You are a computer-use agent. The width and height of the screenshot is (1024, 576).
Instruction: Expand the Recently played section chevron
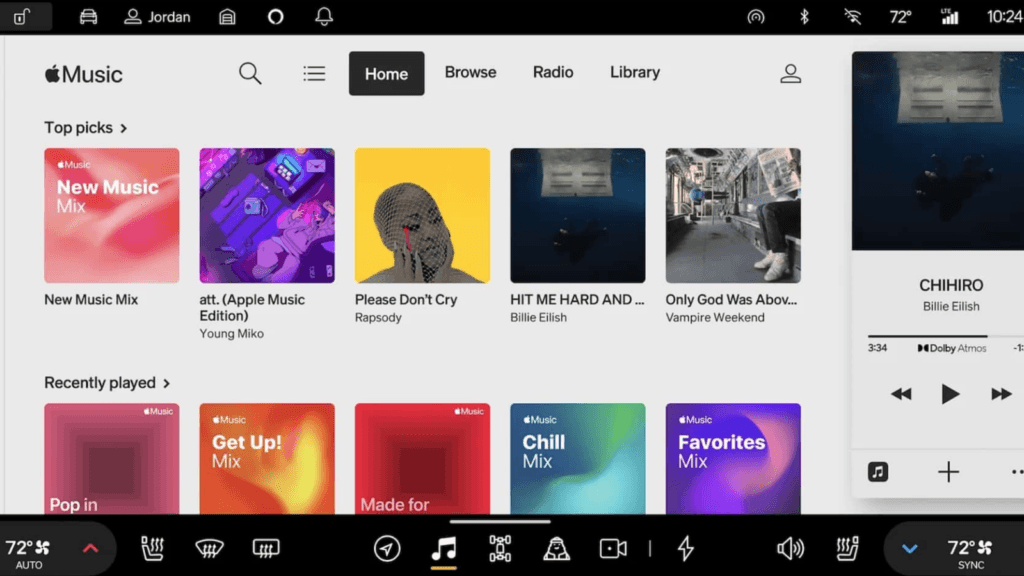[167, 383]
